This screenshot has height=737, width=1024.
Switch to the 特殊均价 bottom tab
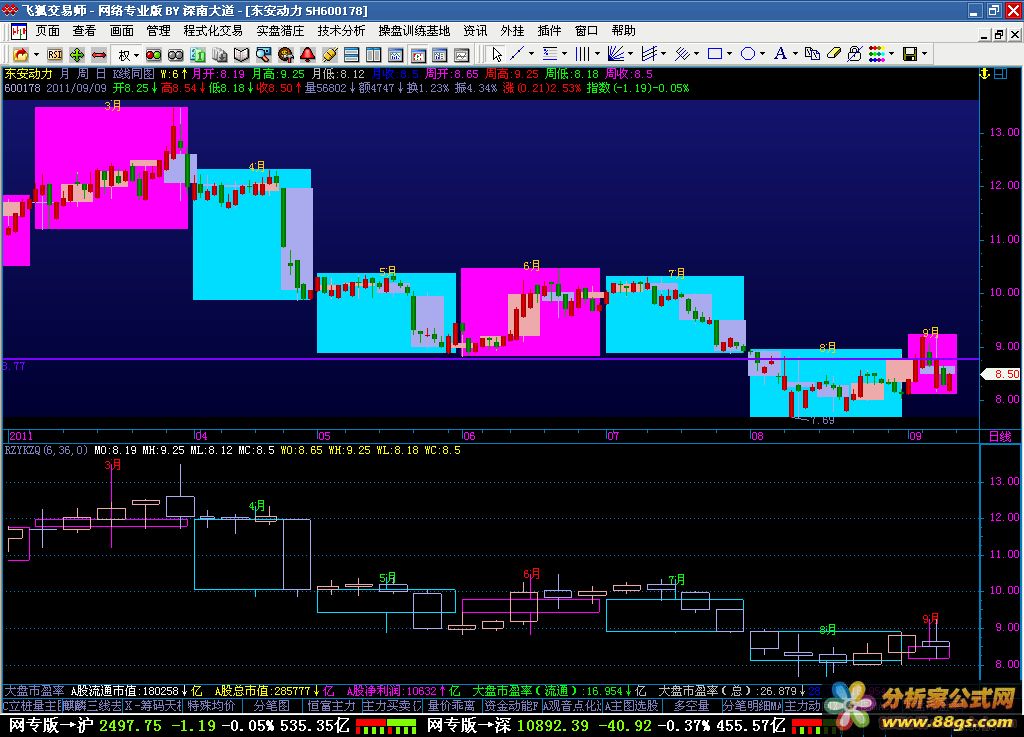(x=211, y=706)
